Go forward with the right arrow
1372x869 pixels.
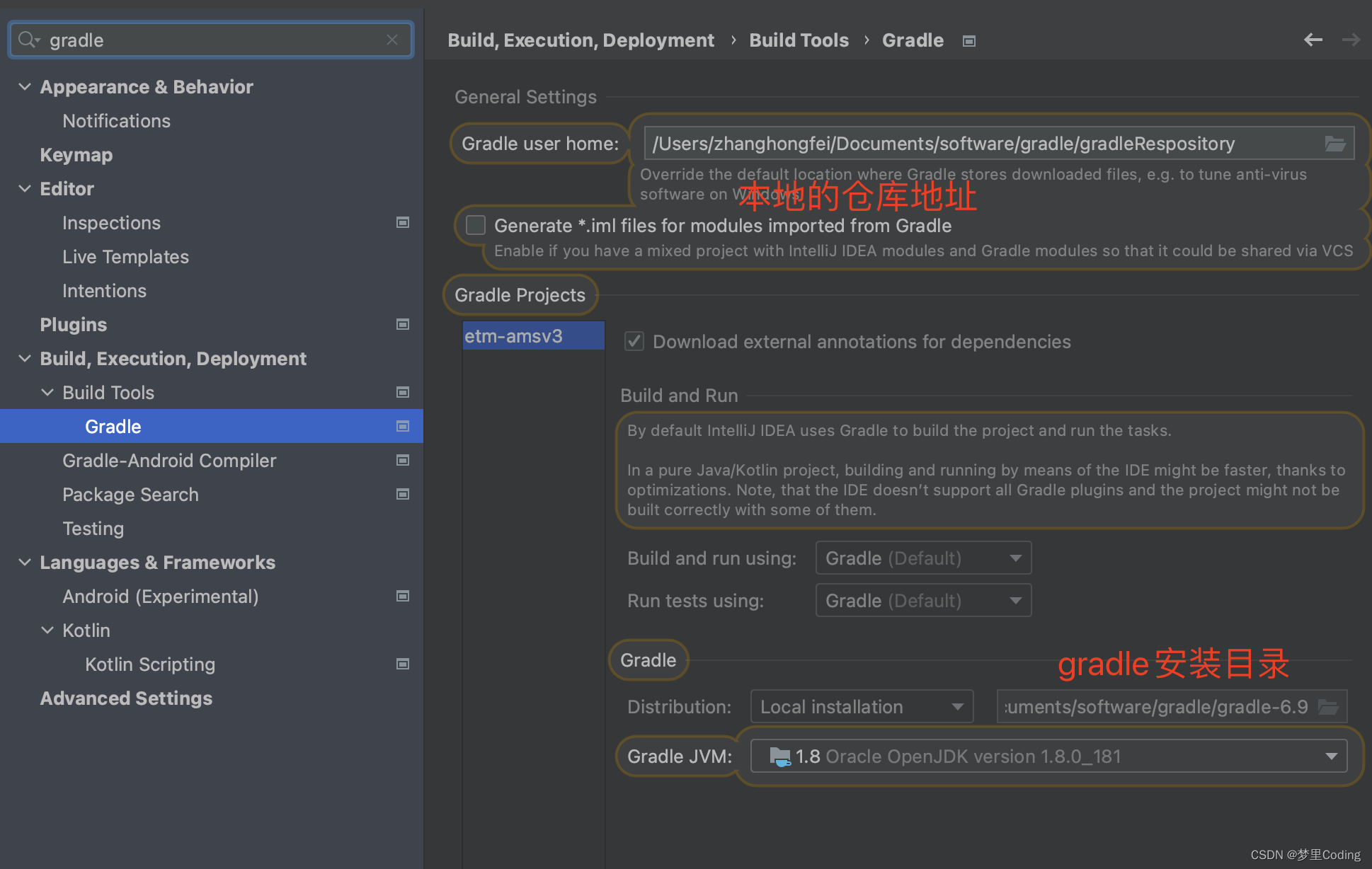click(1351, 40)
